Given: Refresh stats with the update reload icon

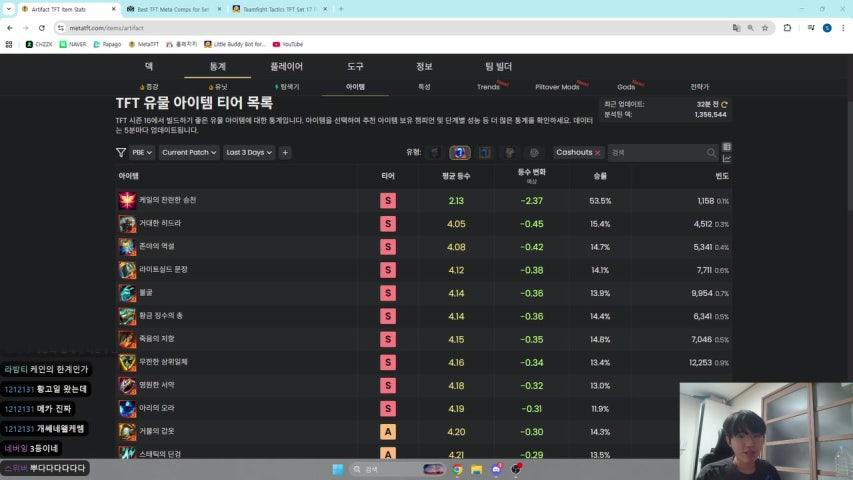Looking at the screenshot, I should (724, 104).
